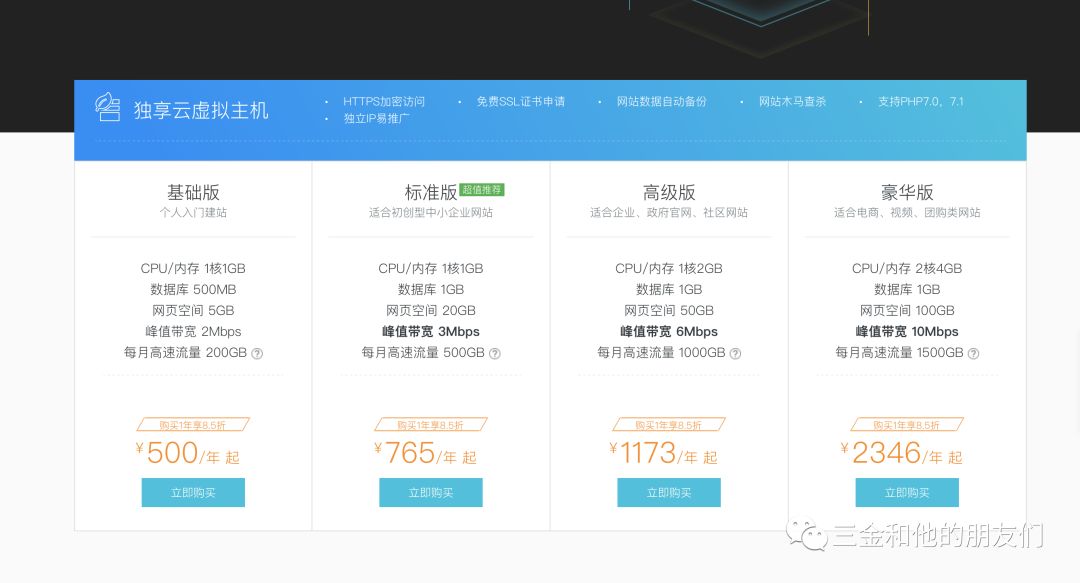Viewport: 1080px width, 583px height.
Task: Open the HTTPS加密访问 feature link
Action: pyautogui.click(x=384, y=101)
